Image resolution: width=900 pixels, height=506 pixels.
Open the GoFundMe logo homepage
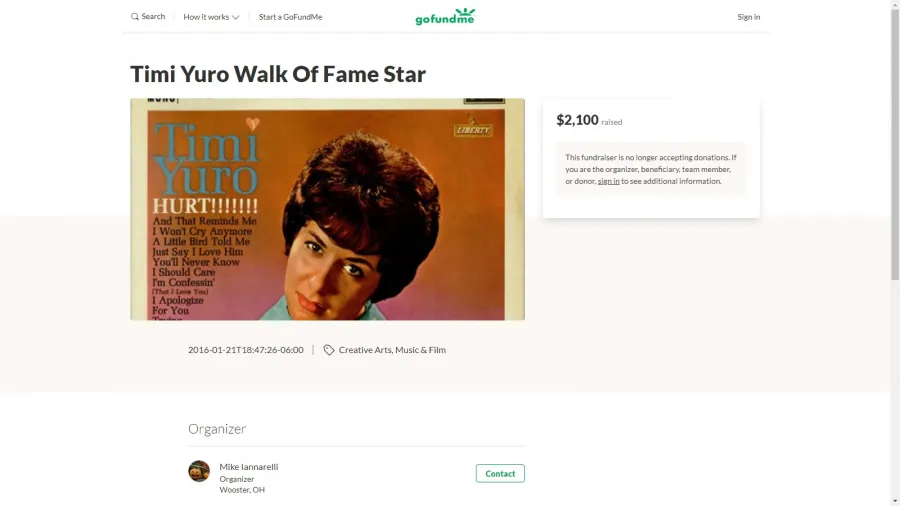pos(445,17)
